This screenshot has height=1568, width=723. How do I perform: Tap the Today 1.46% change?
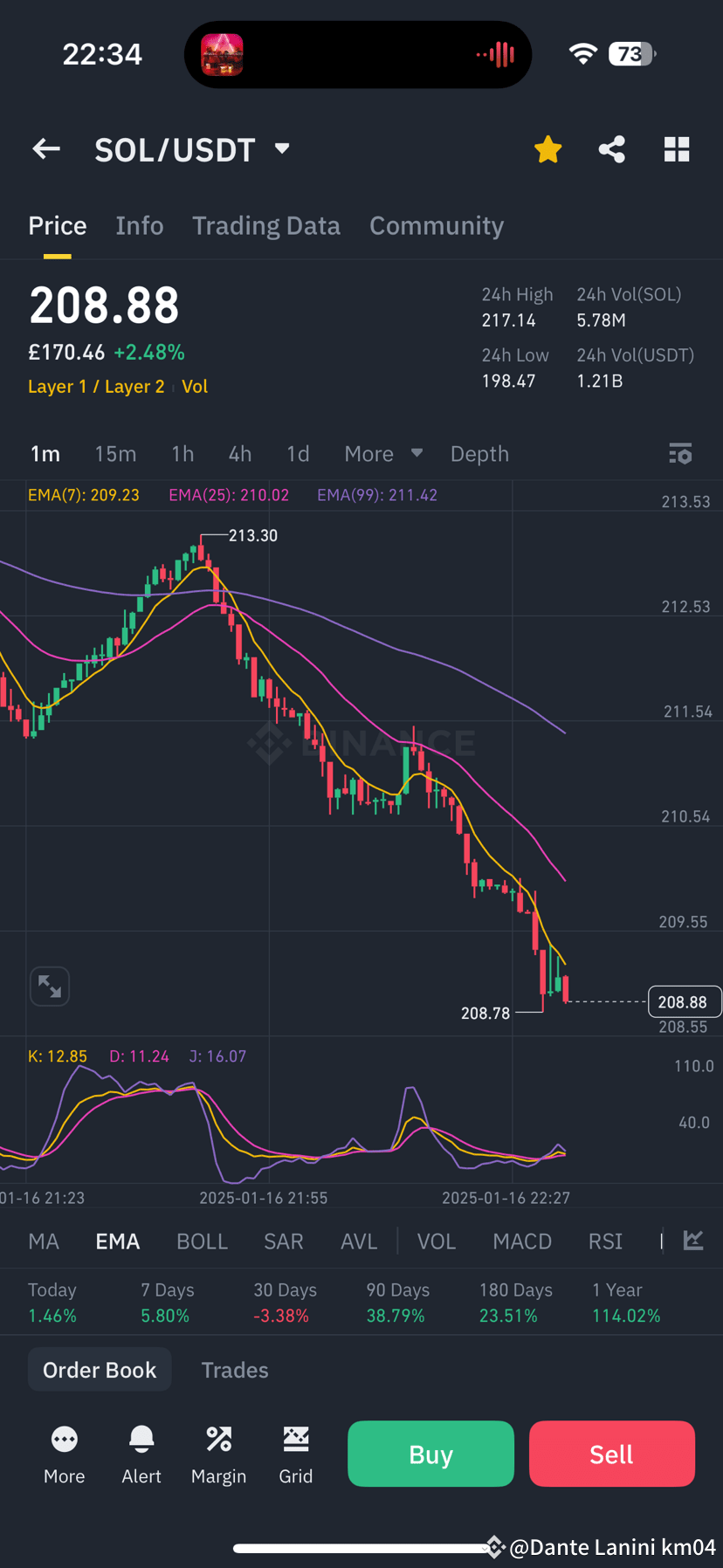(52, 1303)
